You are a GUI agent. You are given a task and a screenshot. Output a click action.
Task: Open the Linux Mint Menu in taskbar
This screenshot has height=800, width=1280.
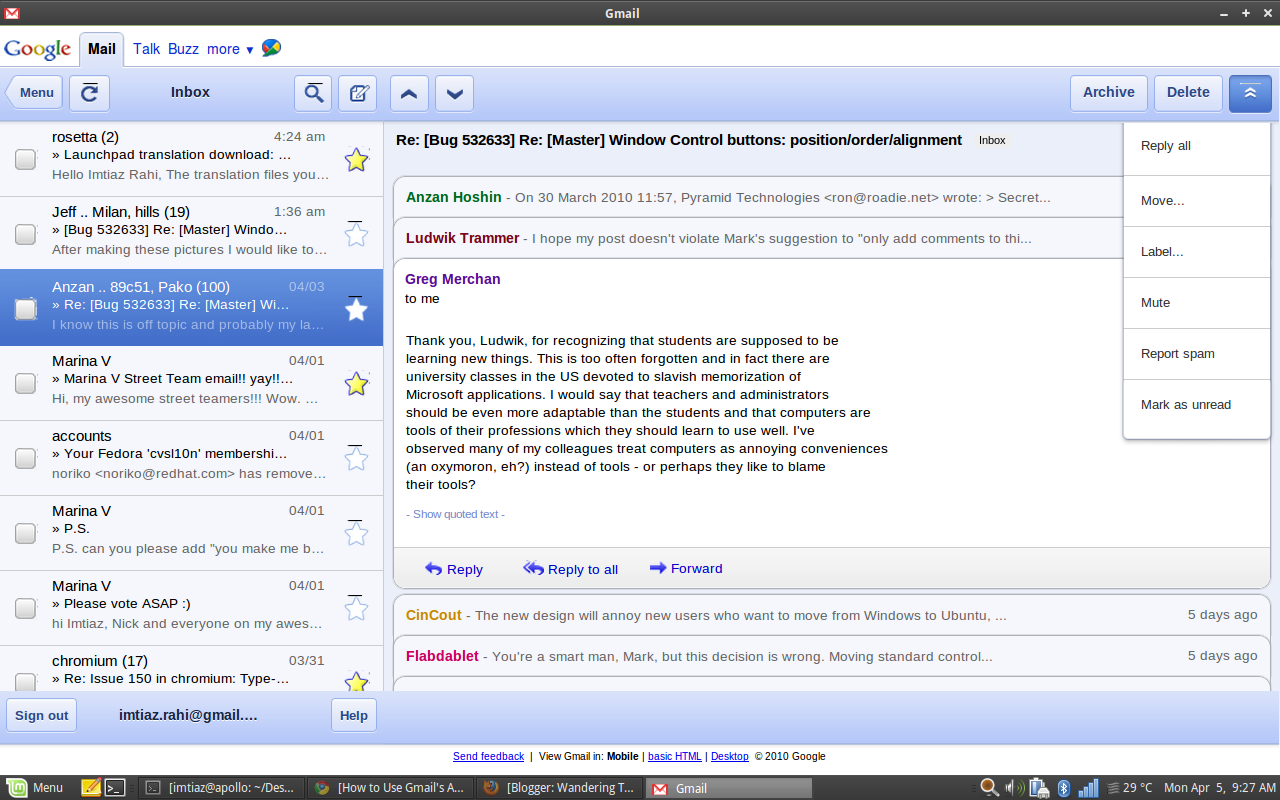(x=36, y=788)
